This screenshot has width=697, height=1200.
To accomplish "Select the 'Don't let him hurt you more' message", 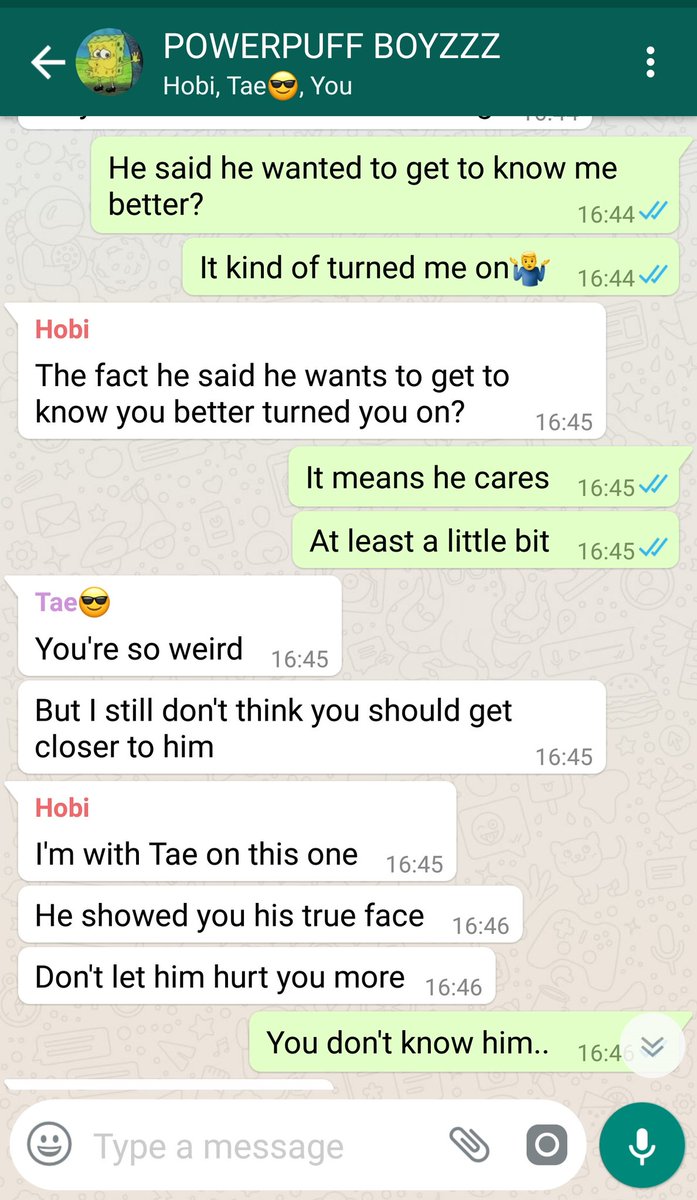I will point(256,977).
